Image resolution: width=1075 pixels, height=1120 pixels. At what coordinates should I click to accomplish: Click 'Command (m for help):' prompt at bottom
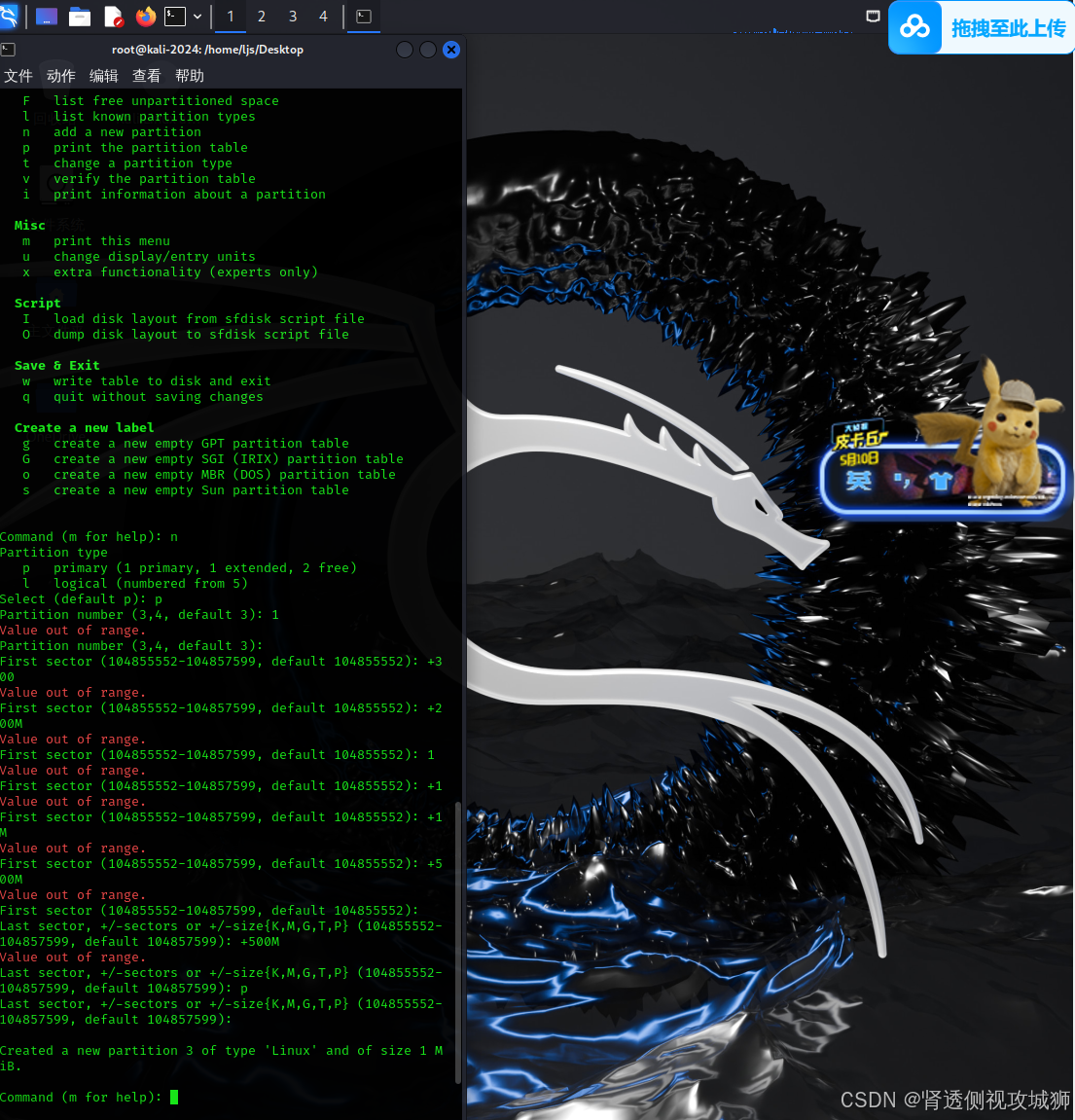(81, 1098)
